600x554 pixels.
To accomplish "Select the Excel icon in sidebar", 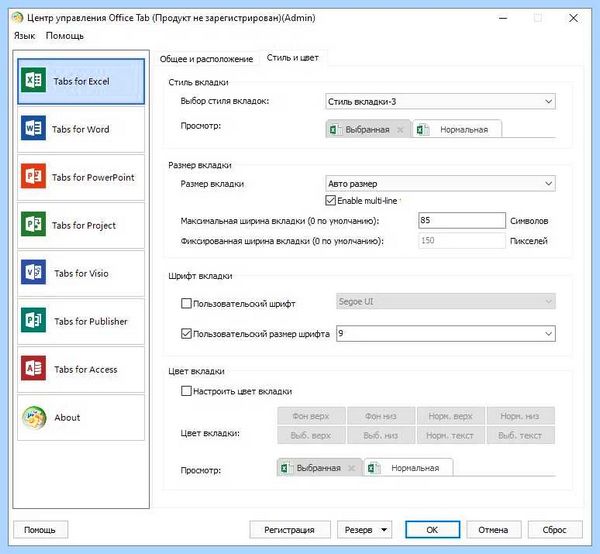I will click(x=34, y=80).
